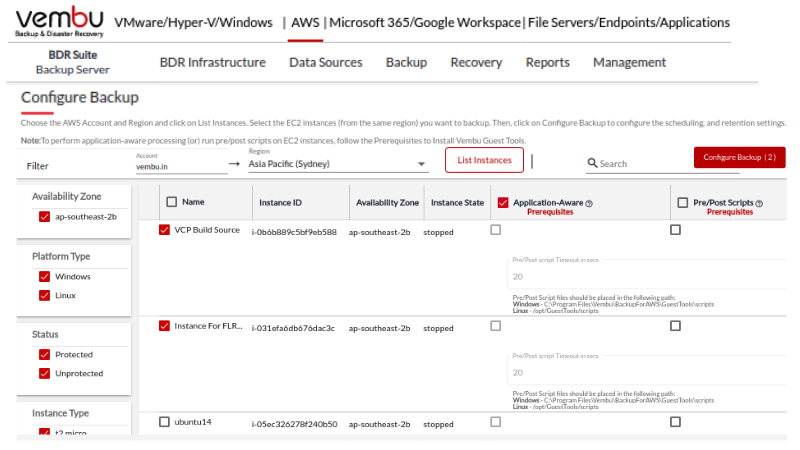Uncheck the Linux platform type filter
This screenshot has width=800, height=450.
pos(44,295)
